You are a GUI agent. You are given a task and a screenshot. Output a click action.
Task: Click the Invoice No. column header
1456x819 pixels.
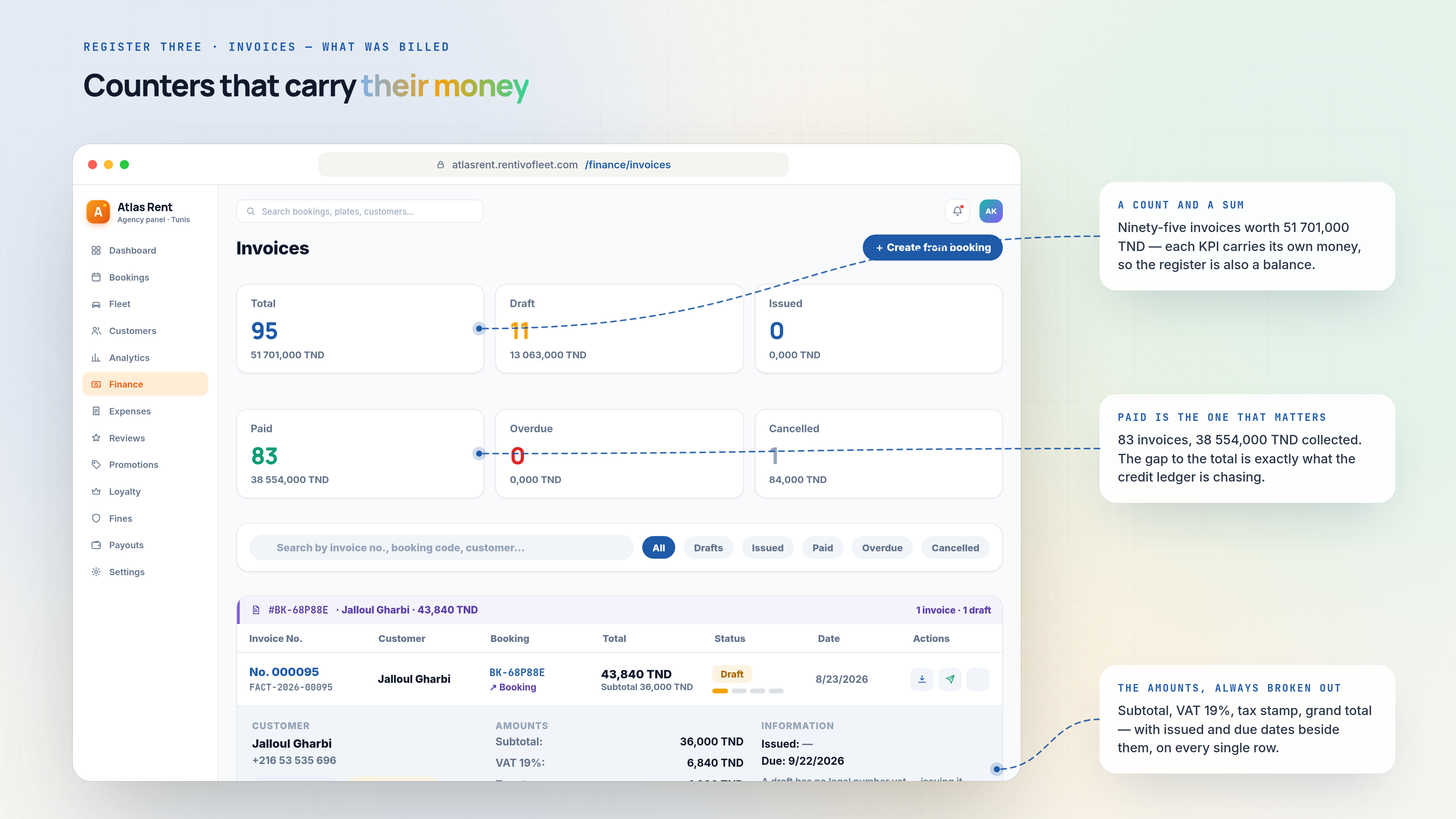(275, 639)
